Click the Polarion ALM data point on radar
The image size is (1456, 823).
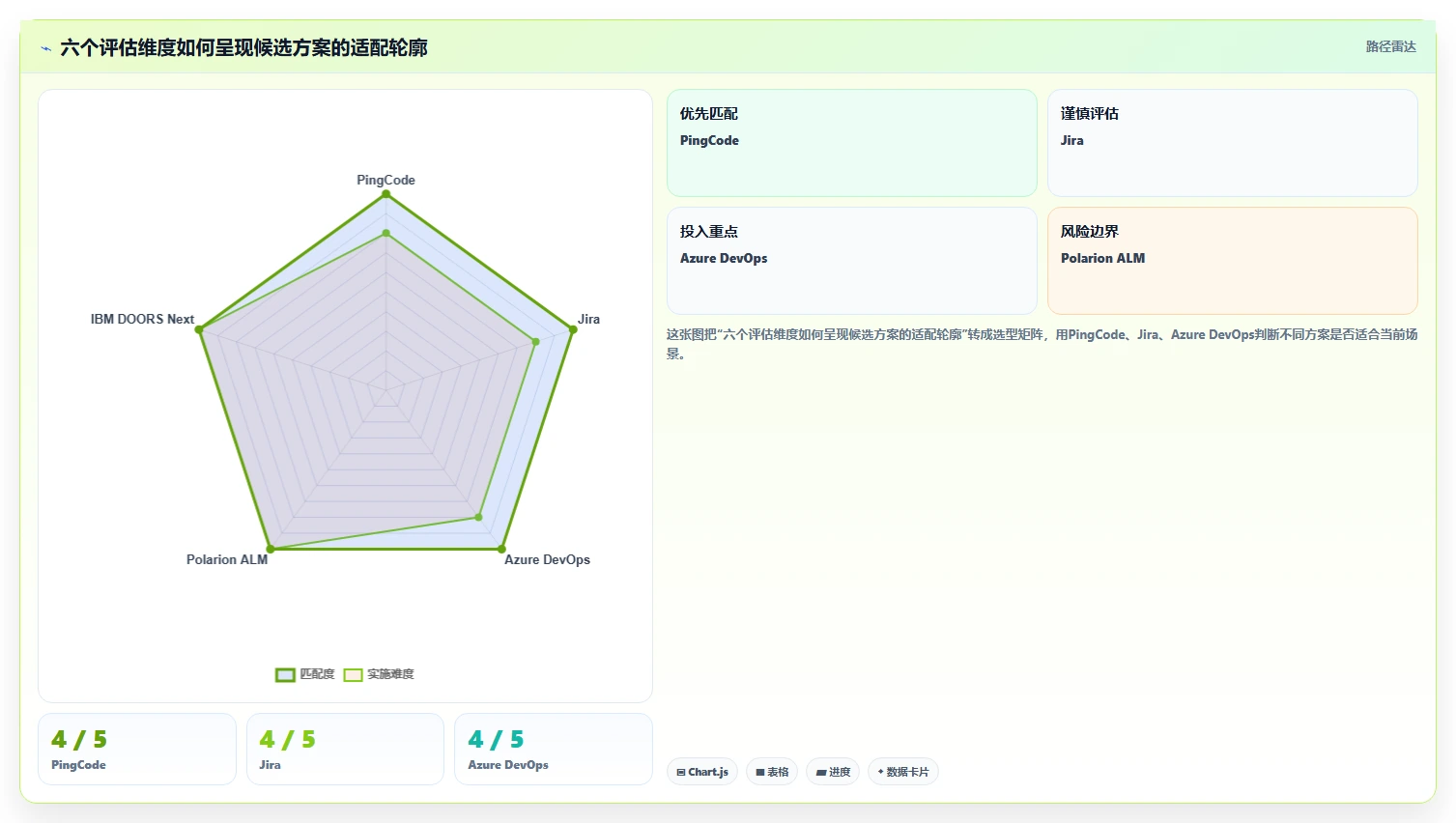point(271,549)
